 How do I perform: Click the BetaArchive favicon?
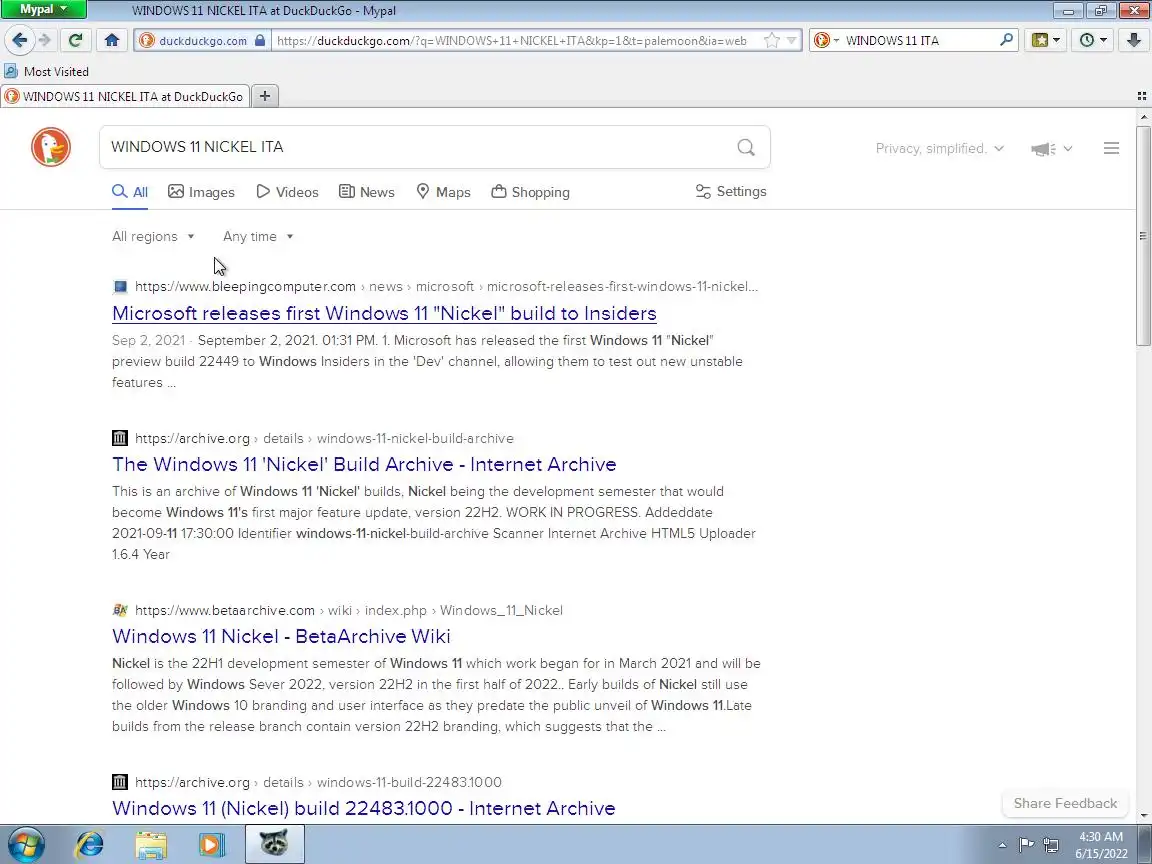[x=120, y=610]
